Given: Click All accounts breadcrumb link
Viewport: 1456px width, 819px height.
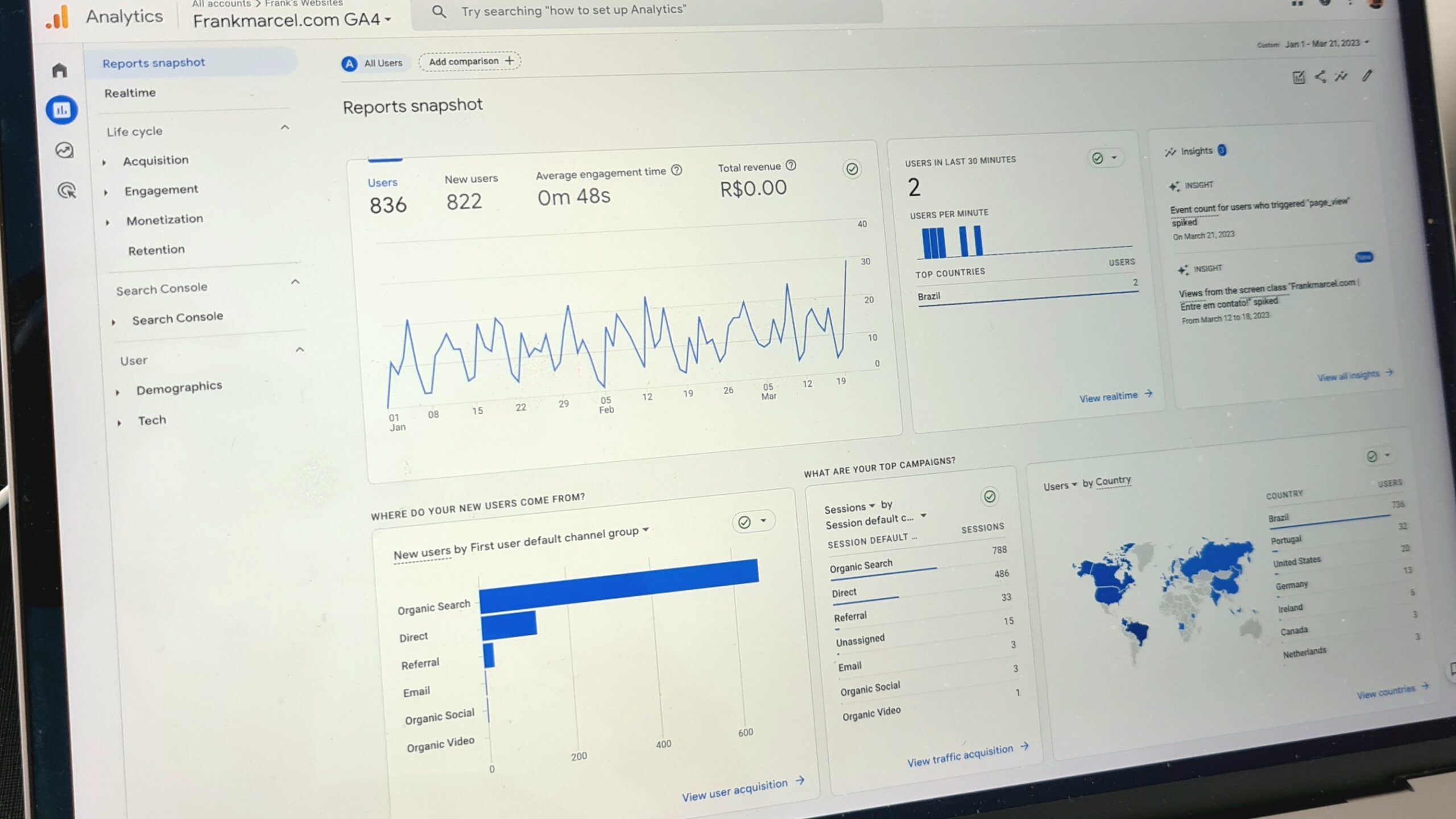Looking at the screenshot, I should (x=221, y=3).
